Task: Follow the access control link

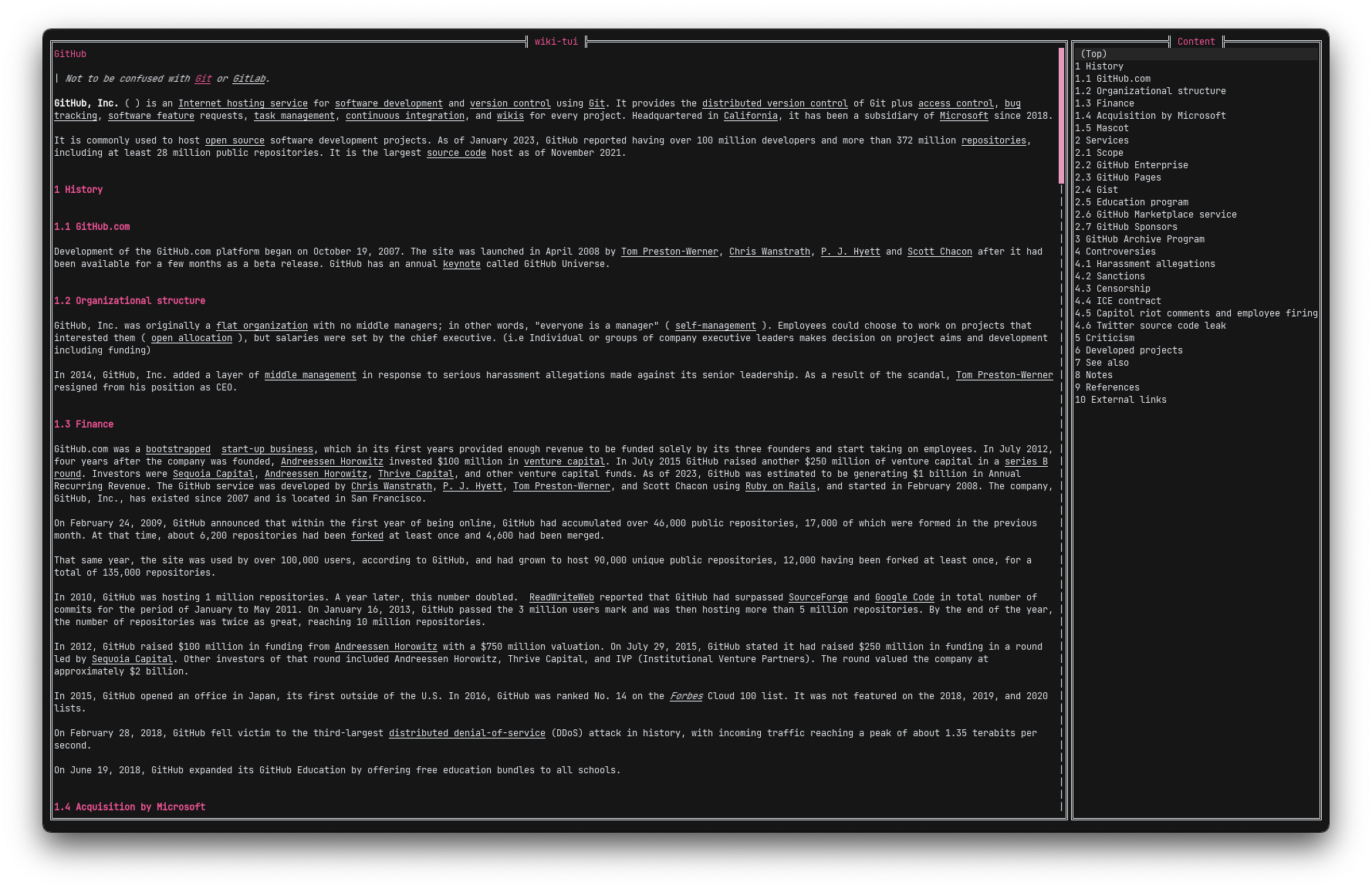Action: 956,103
